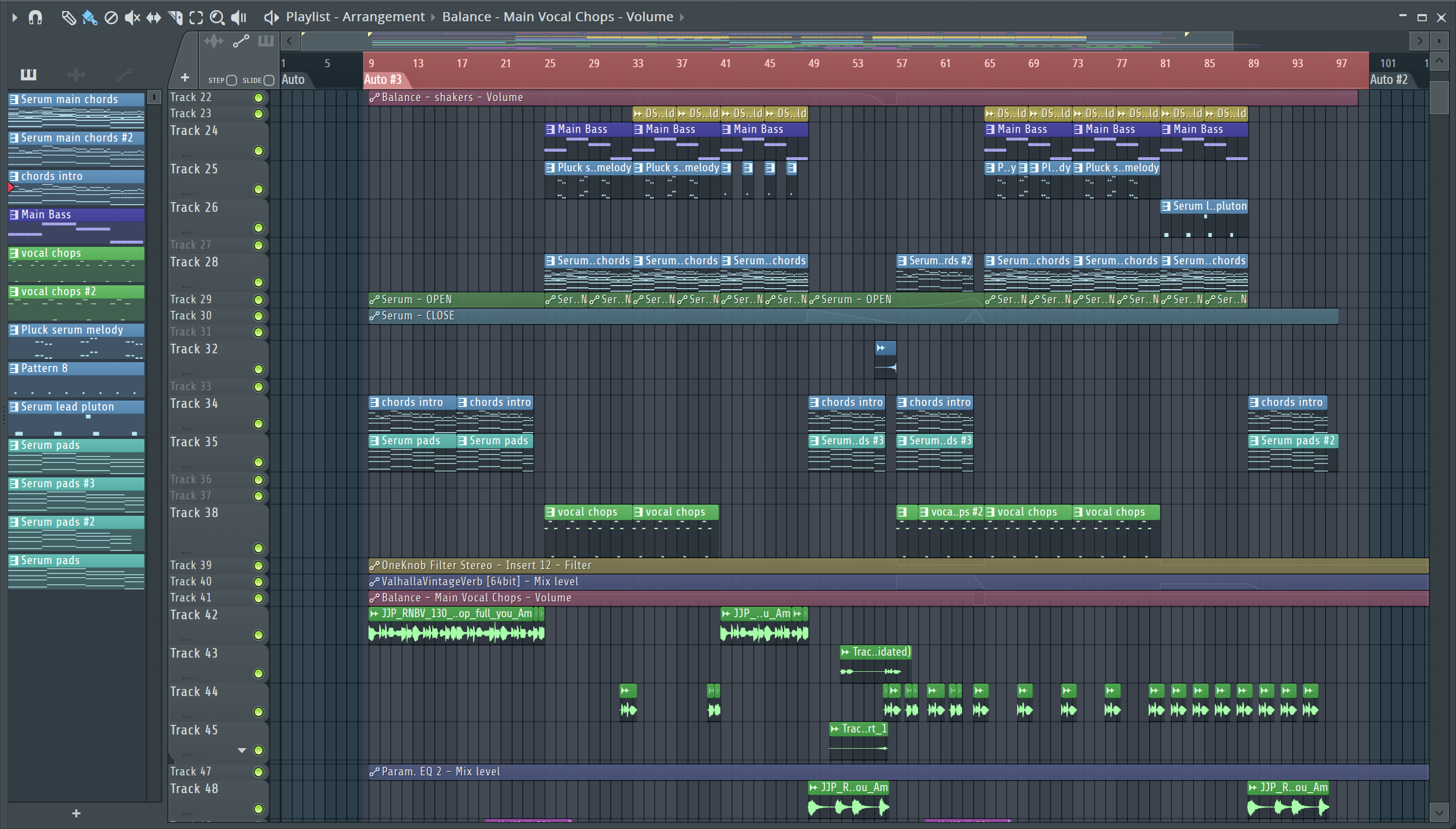The height and width of the screenshot is (829, 1456).
Task: Expand arrow after the Volume breadcrumb
Action: [x=681, y=18]
